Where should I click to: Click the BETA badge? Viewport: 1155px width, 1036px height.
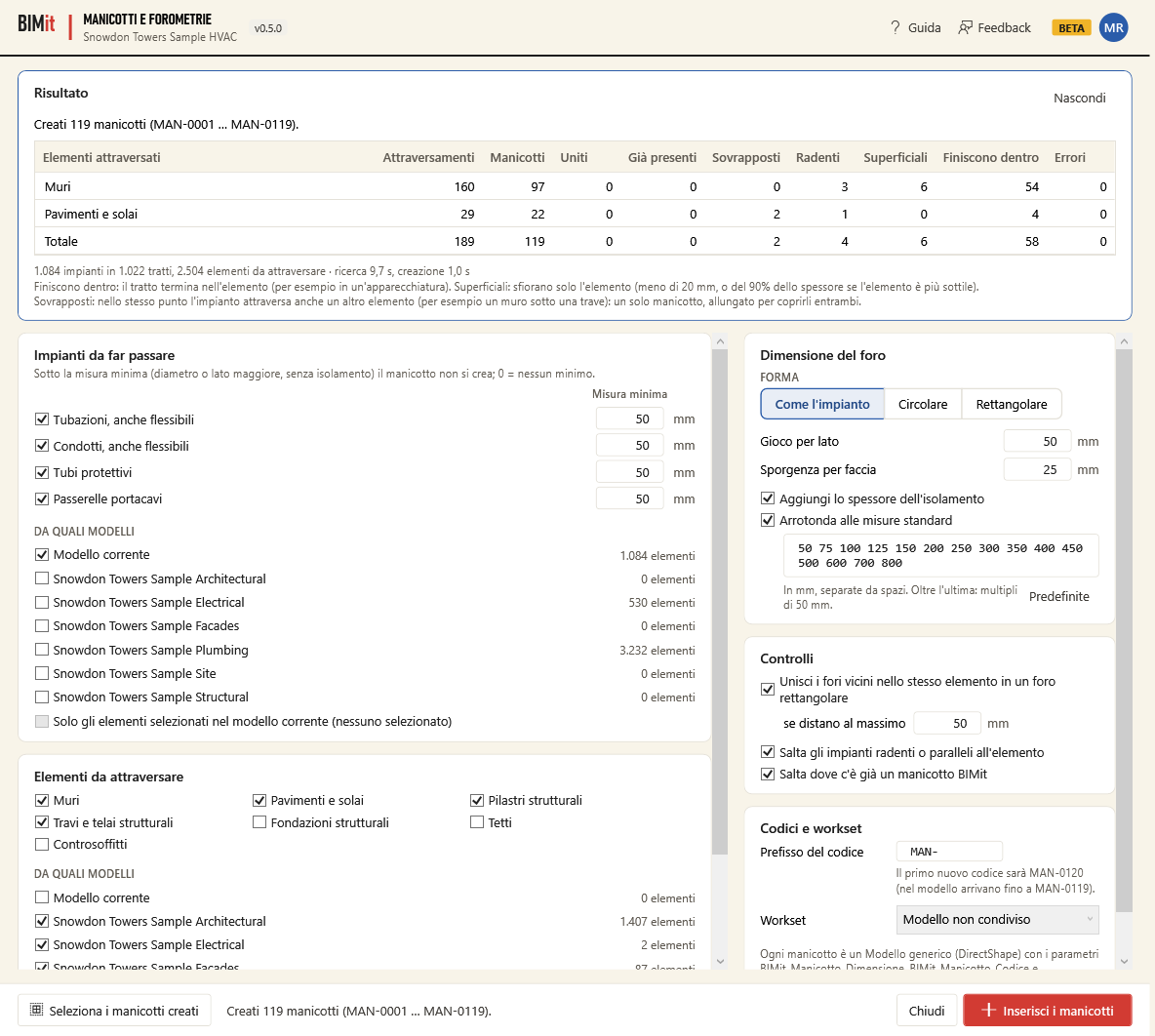click(x=1071, y=28)
